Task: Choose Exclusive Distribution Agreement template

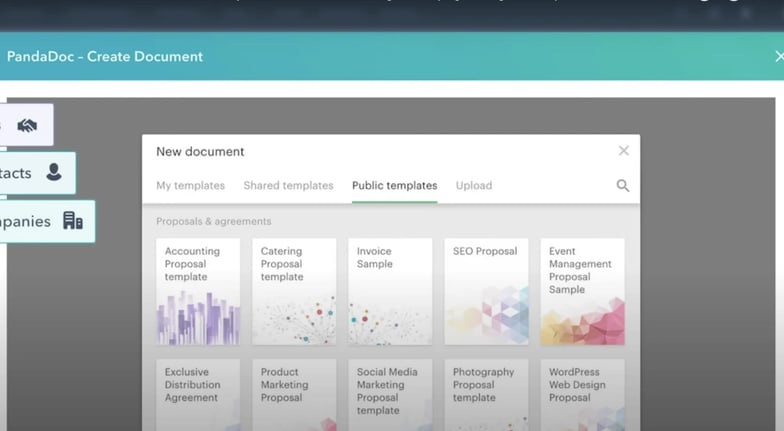Action: click(198, 394)
